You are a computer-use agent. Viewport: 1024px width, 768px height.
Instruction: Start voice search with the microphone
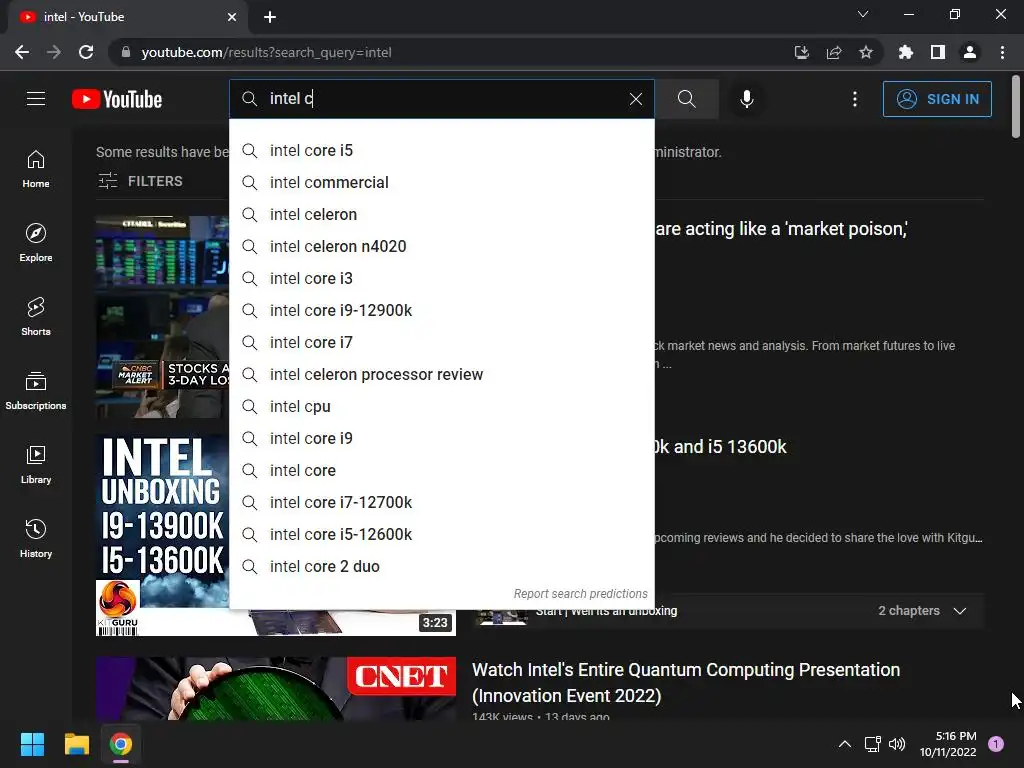click(746, 99)
